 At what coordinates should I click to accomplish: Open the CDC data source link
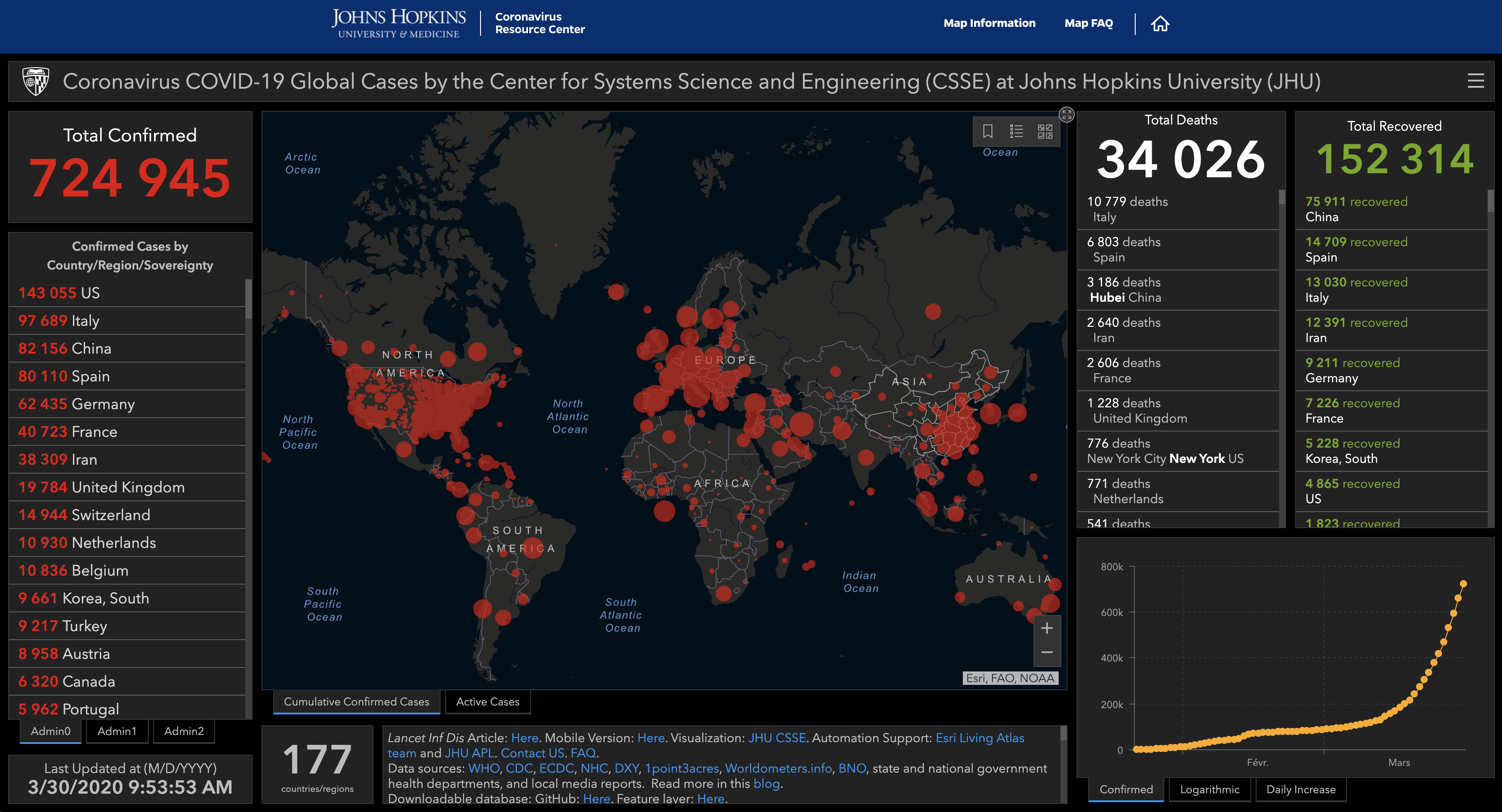point(518,768)
